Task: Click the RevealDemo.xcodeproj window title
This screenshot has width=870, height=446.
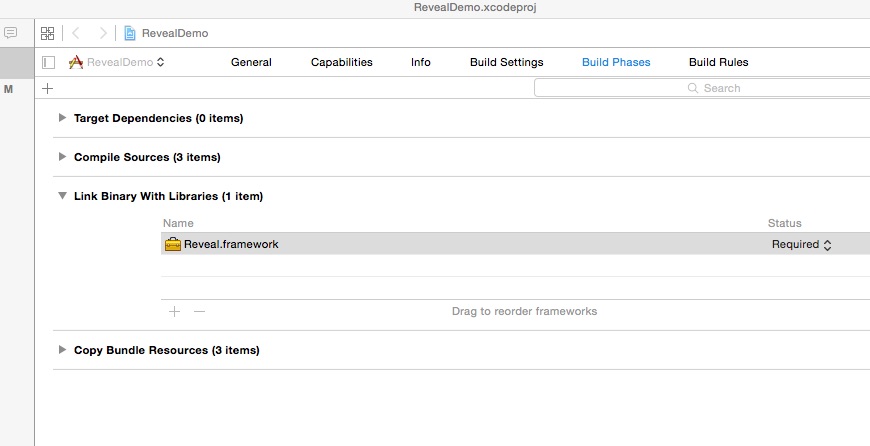Action: [475, 8]
